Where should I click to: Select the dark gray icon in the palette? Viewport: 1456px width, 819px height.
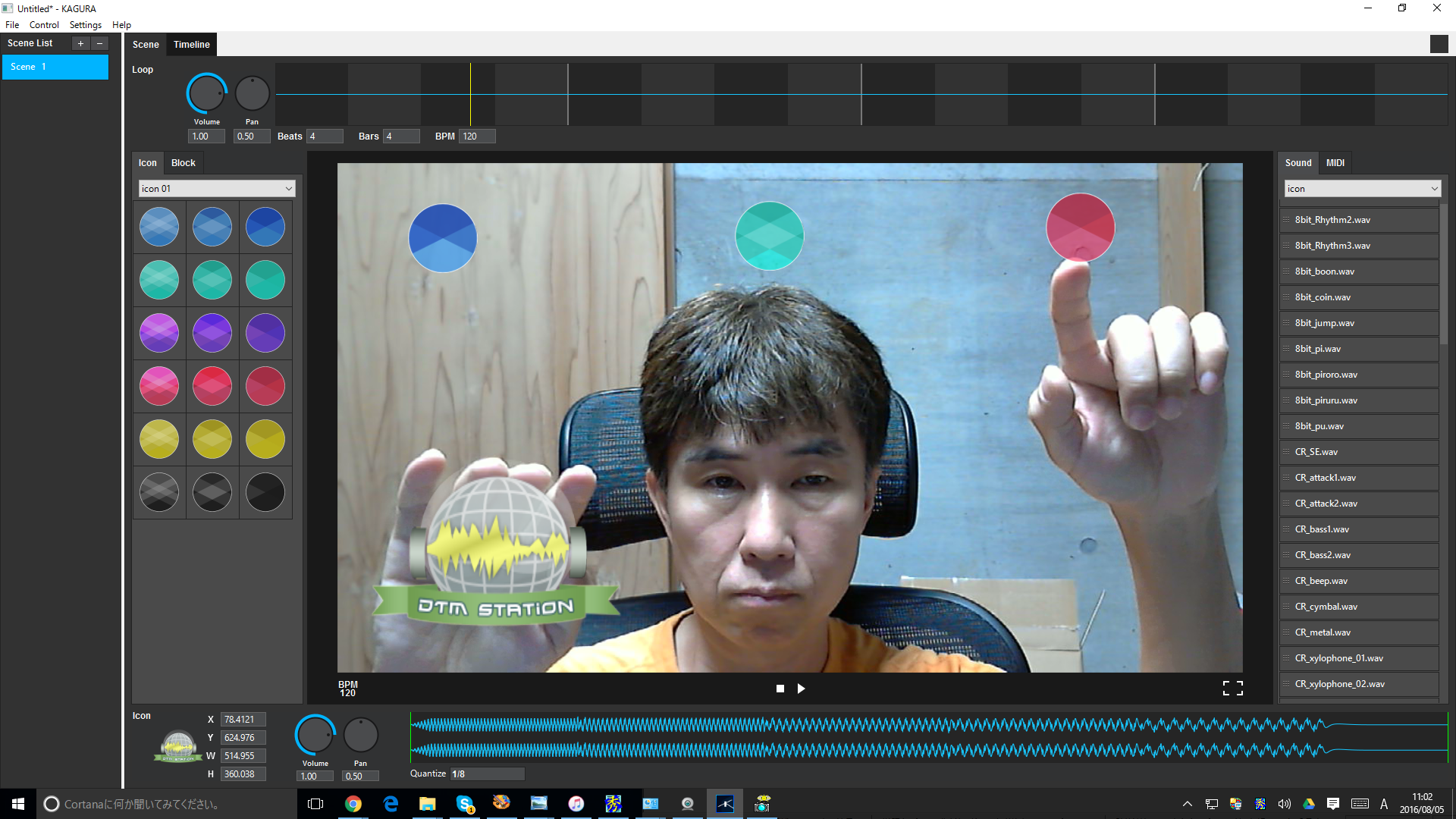click(x=212, y=492)
